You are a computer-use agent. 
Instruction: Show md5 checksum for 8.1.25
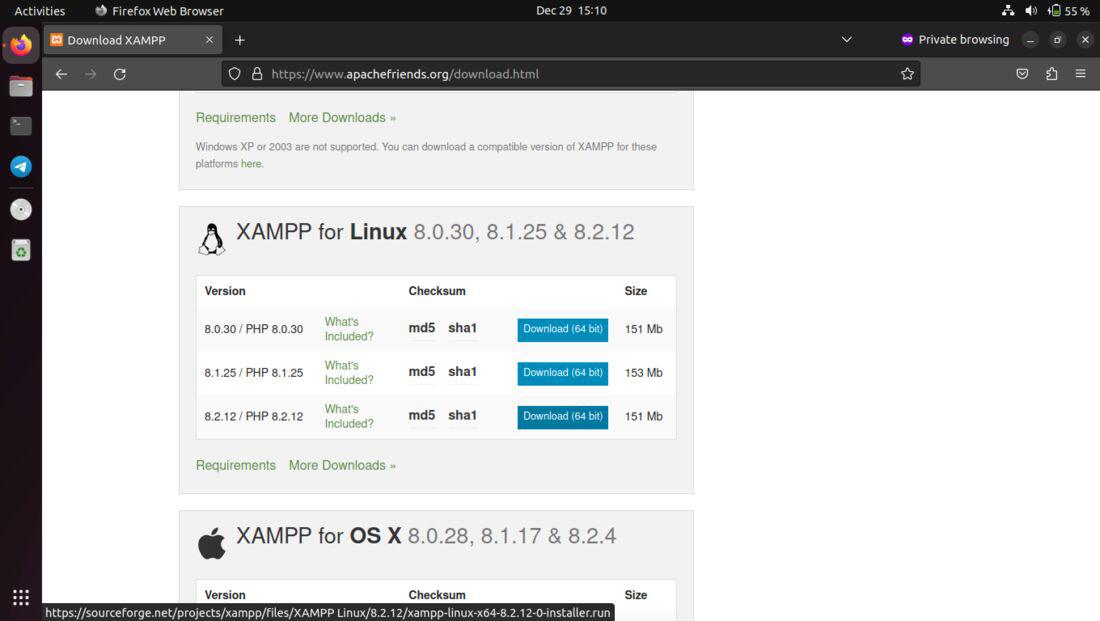click(422, 371)
